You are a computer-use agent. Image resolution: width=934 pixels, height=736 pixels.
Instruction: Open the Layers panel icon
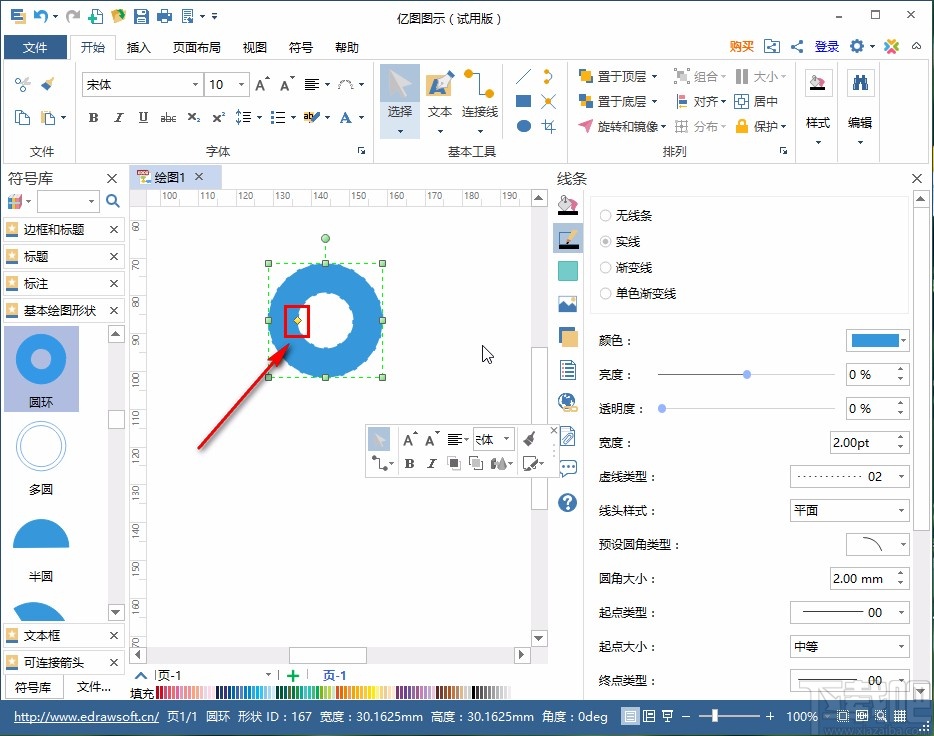(x=568, y=337)
